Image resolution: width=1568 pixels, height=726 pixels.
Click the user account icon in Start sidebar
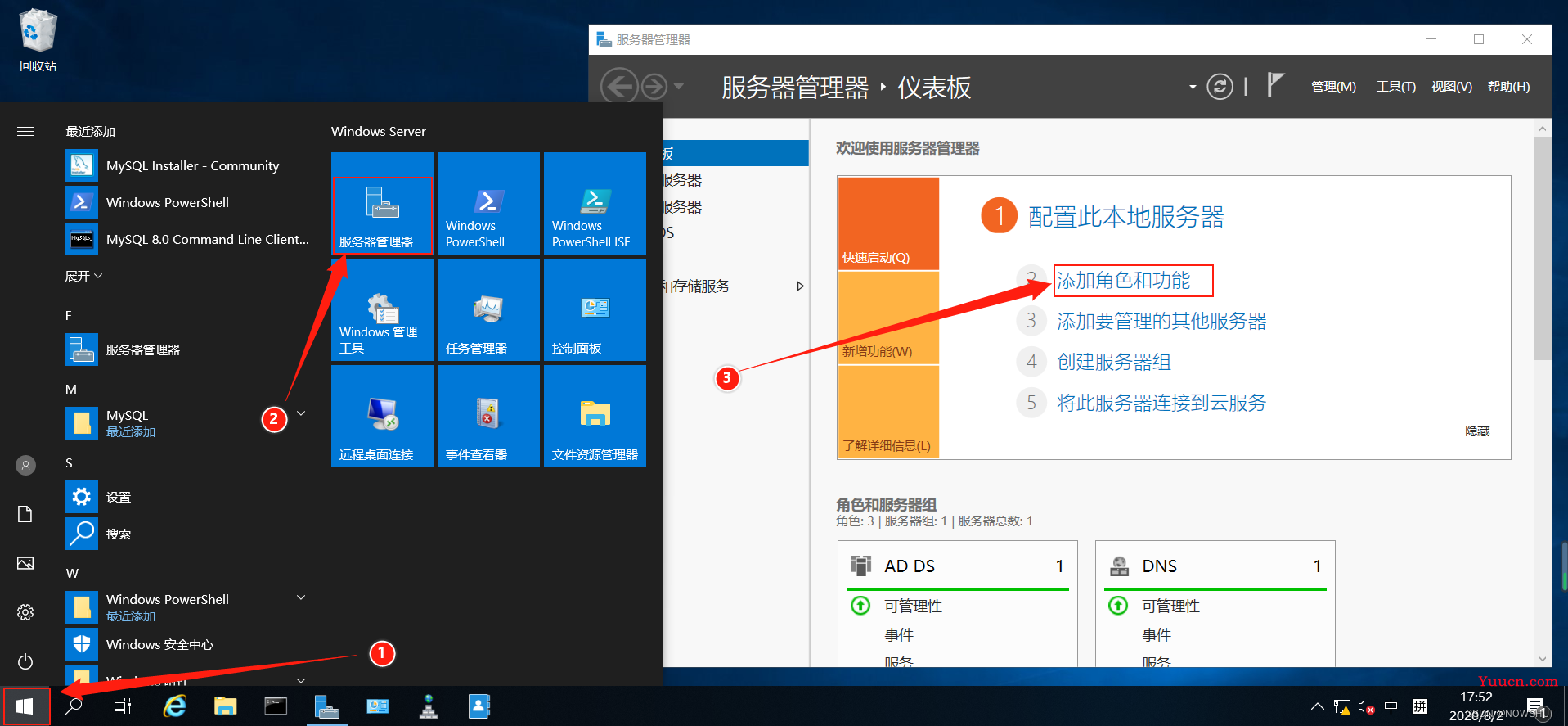(25, 465)
